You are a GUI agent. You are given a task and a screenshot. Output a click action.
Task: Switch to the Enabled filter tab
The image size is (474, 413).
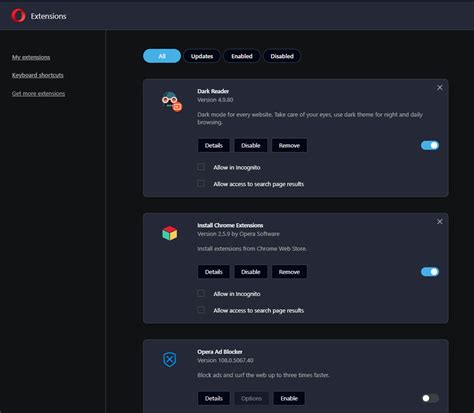tap(242, 56)
